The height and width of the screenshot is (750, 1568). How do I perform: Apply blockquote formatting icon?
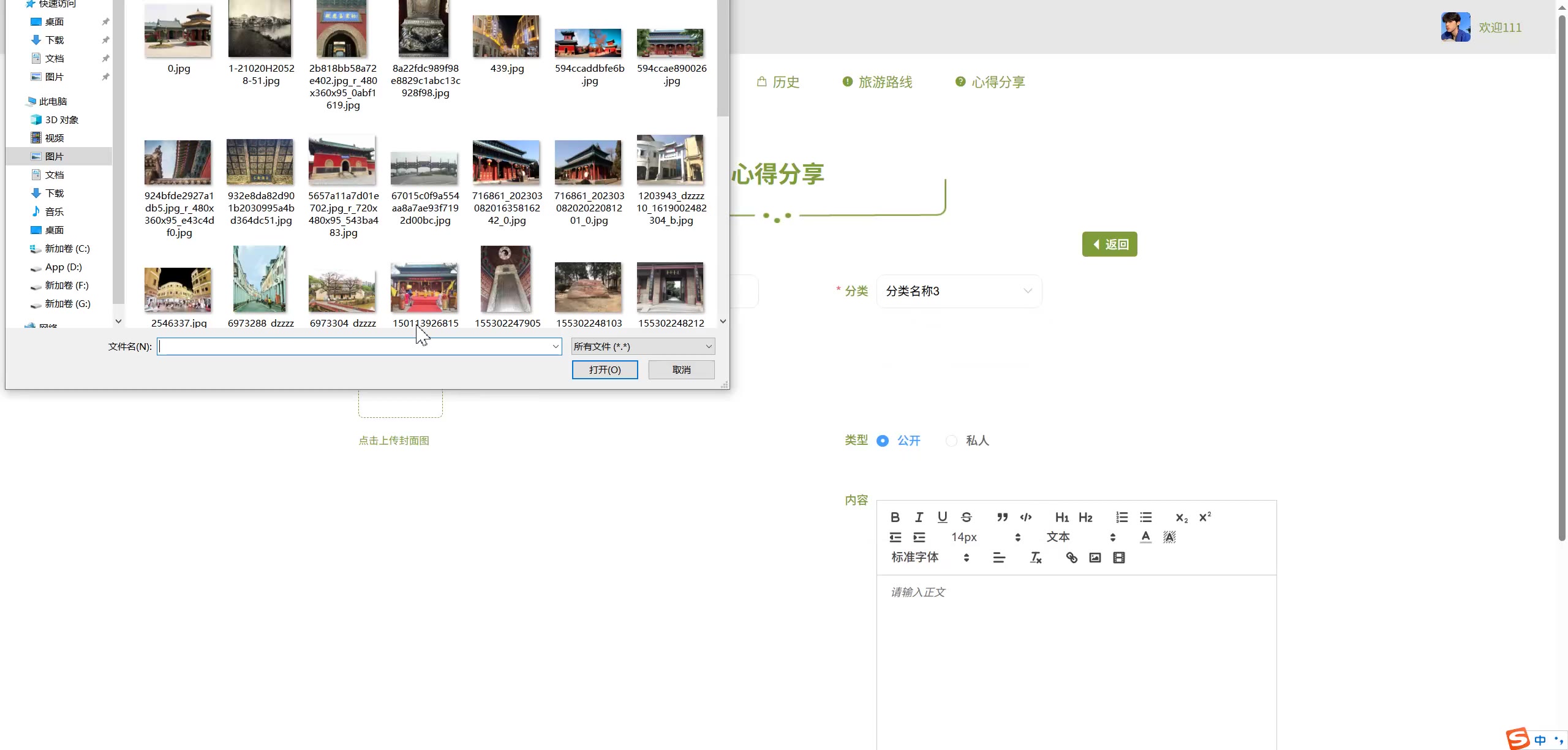coord(1002,517)
